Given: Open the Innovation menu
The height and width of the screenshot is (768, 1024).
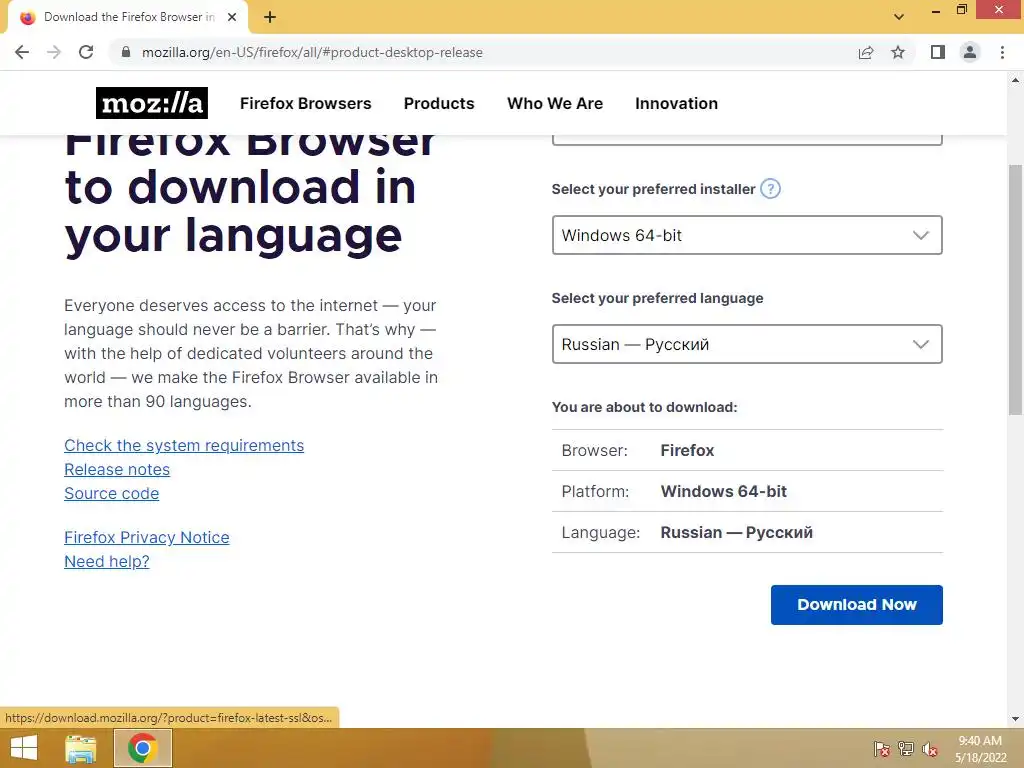Looking at the screenshot, I should (677, 103).
